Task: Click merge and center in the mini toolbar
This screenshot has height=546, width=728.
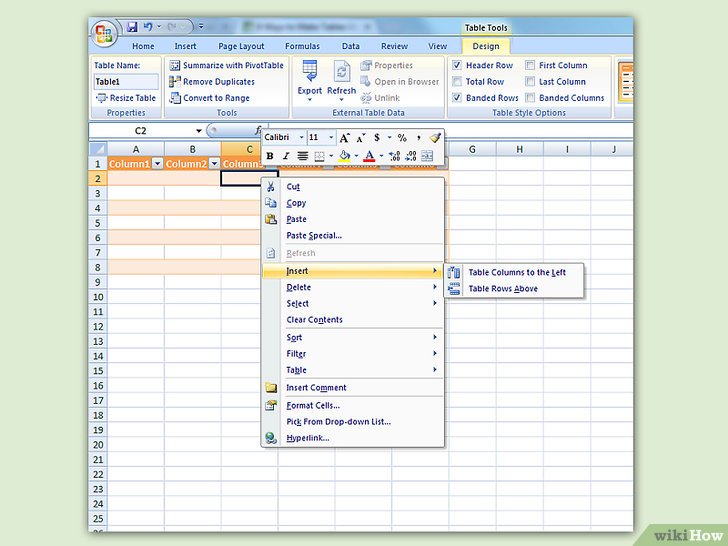Action: pyautogui.click(x=427, y=156)
